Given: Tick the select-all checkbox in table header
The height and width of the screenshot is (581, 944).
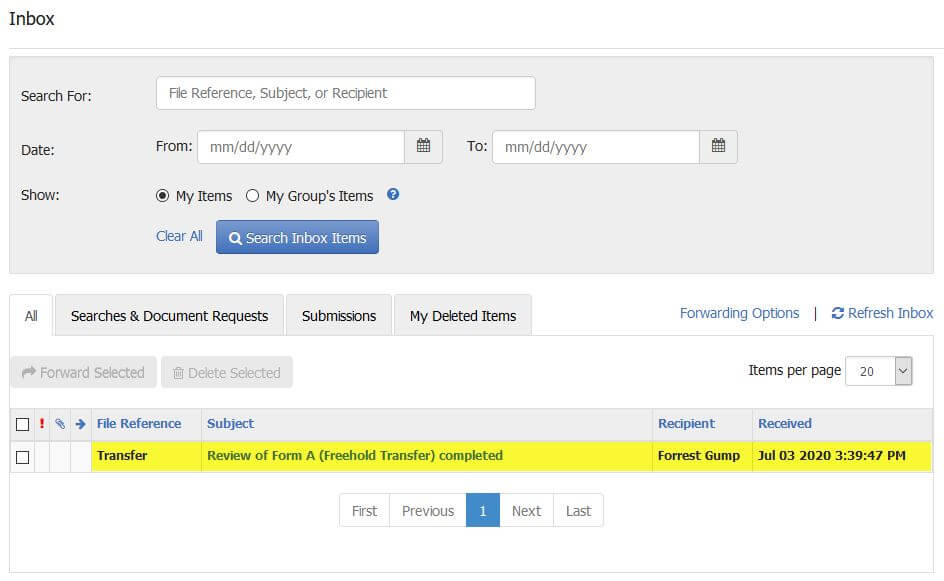Looking at the screenshot, I should coord(22,424).
